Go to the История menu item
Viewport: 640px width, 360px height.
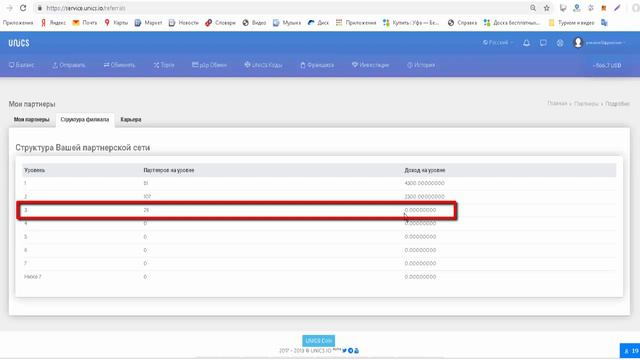(421, 65)
